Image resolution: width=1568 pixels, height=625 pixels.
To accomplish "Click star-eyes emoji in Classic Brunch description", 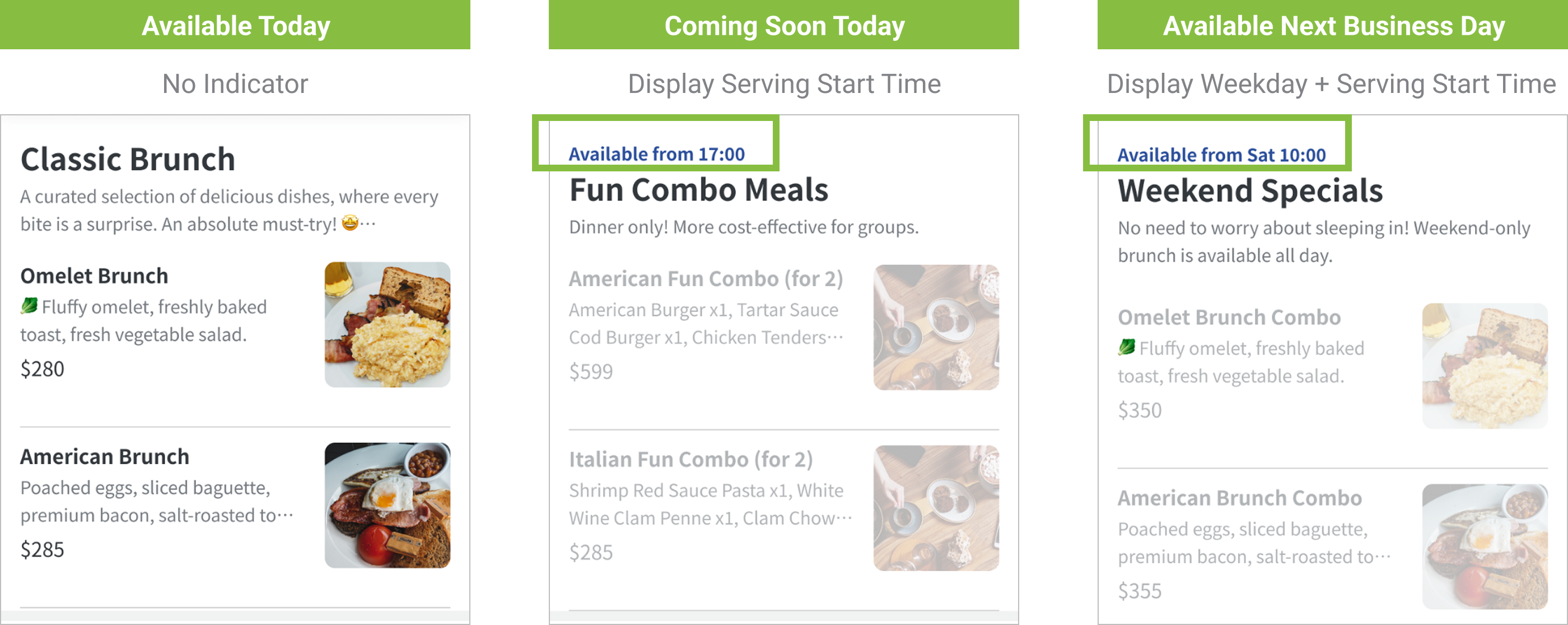I will point(350,223).
